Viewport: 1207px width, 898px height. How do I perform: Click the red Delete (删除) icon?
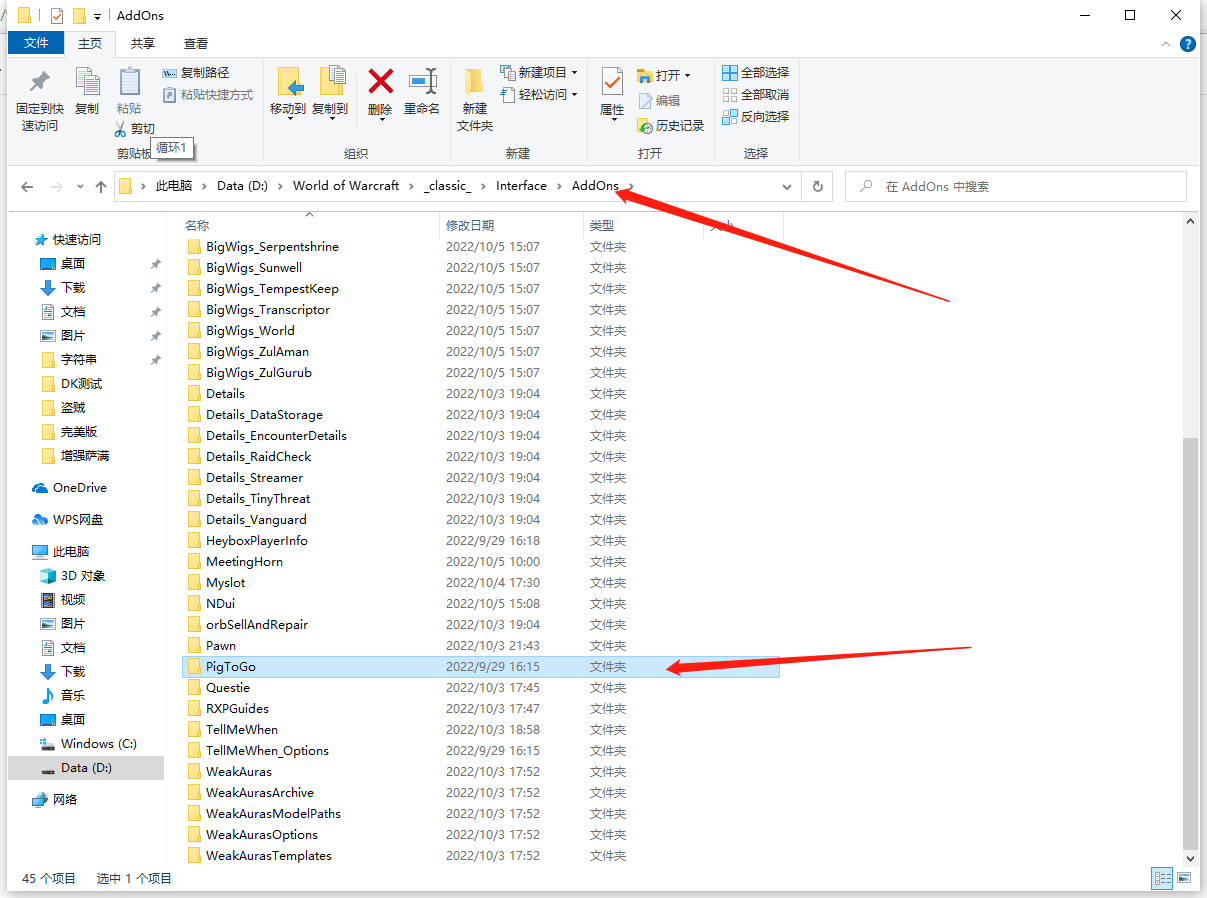[380, 84]
